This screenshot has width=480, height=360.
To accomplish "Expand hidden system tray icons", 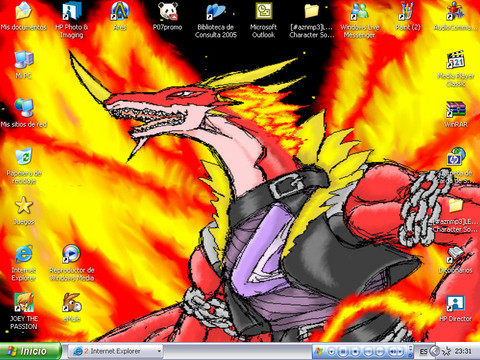I will 434,351.
